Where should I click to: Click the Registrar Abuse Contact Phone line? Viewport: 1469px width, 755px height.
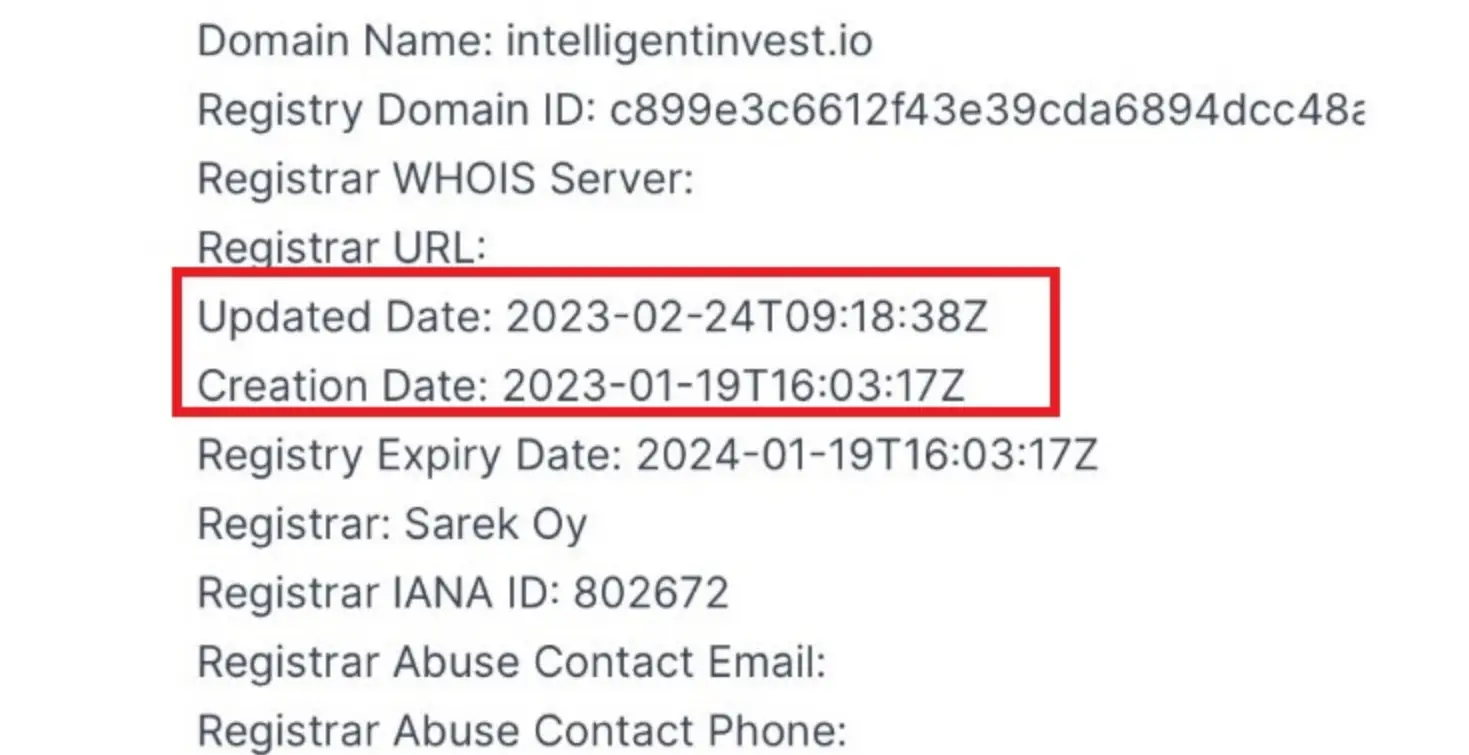[522, 731]
